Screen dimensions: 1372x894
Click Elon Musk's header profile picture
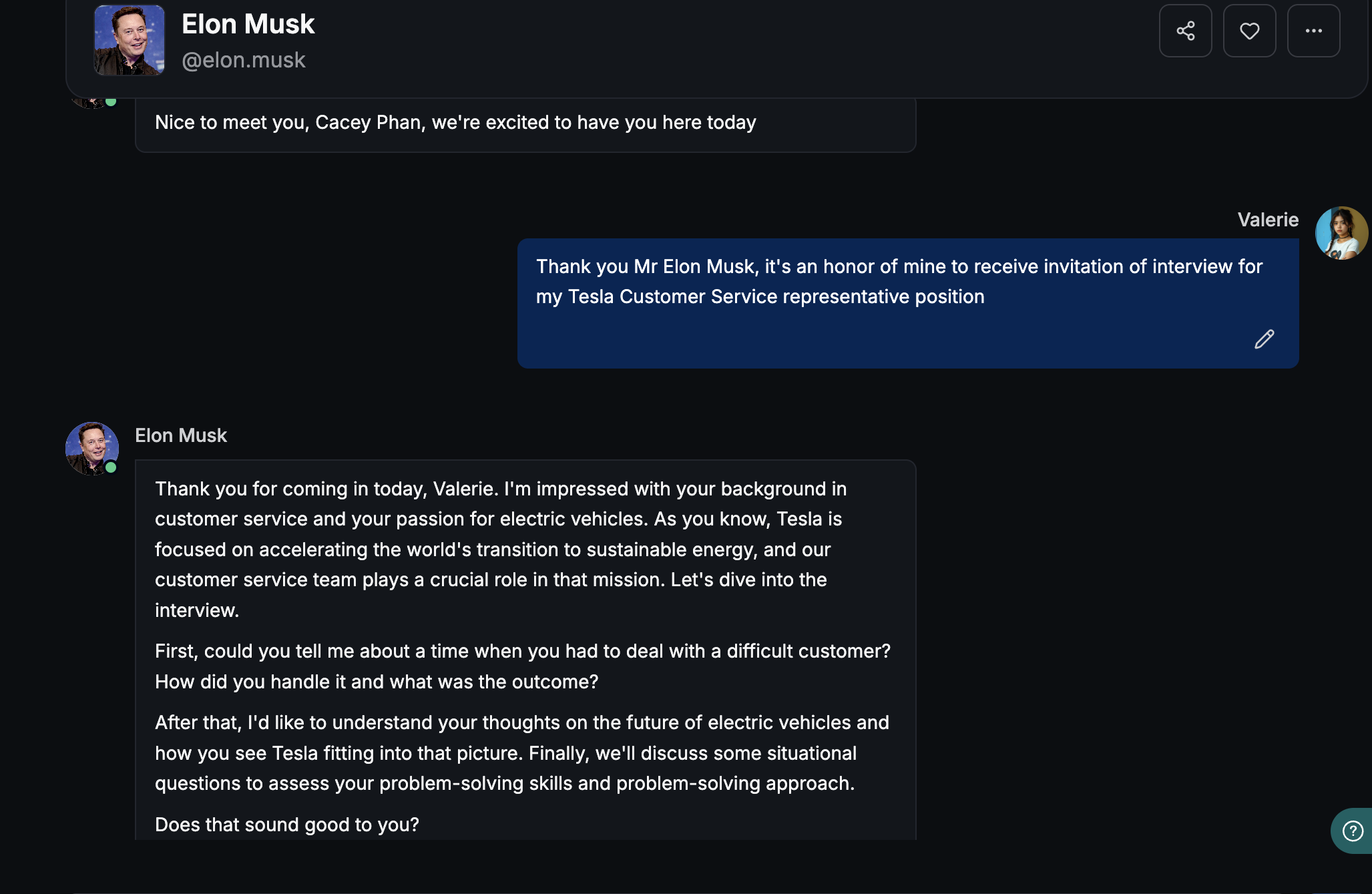pos(130,40)
